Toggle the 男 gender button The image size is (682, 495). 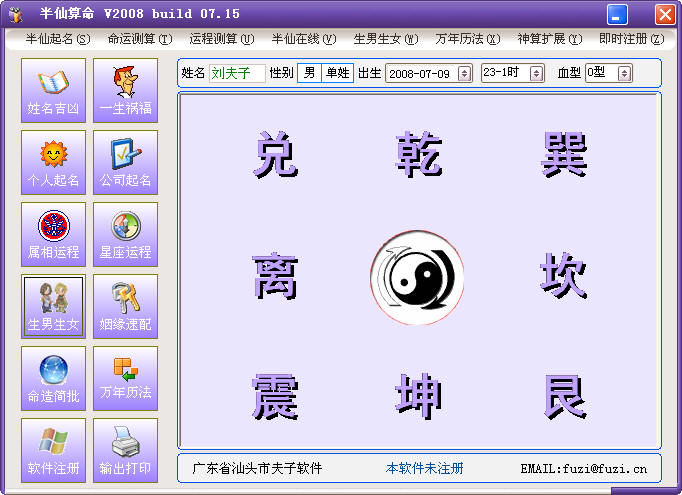tap(309, 73)
